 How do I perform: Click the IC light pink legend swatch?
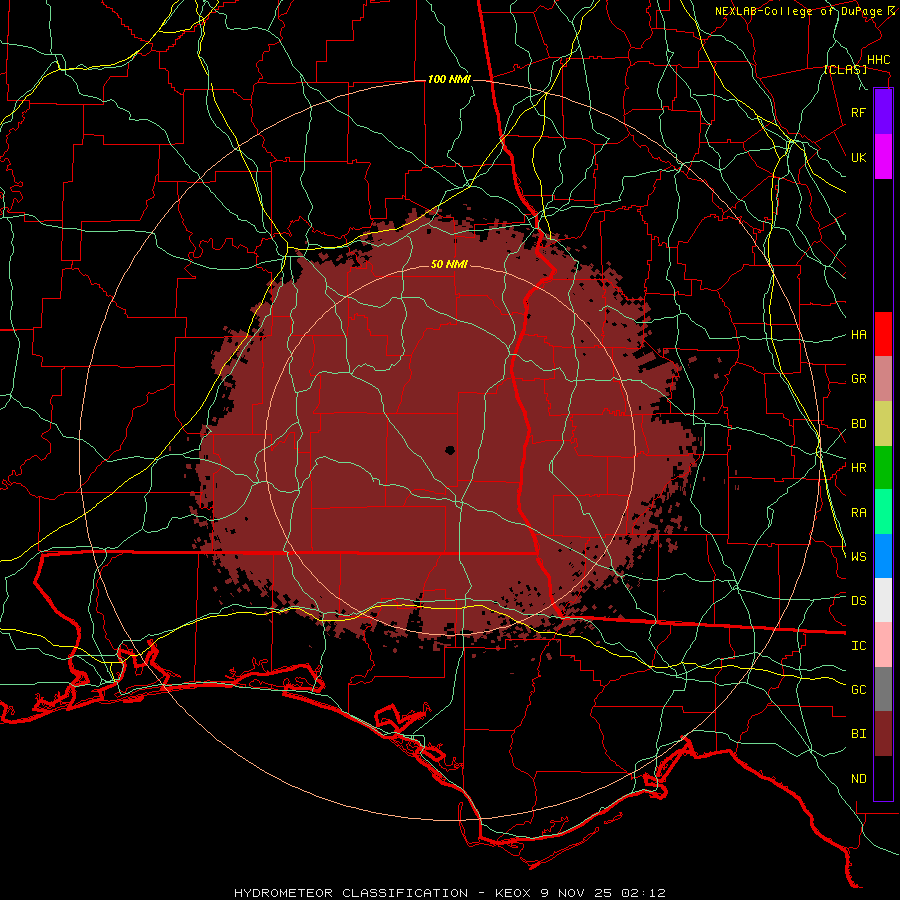[883, 645]
